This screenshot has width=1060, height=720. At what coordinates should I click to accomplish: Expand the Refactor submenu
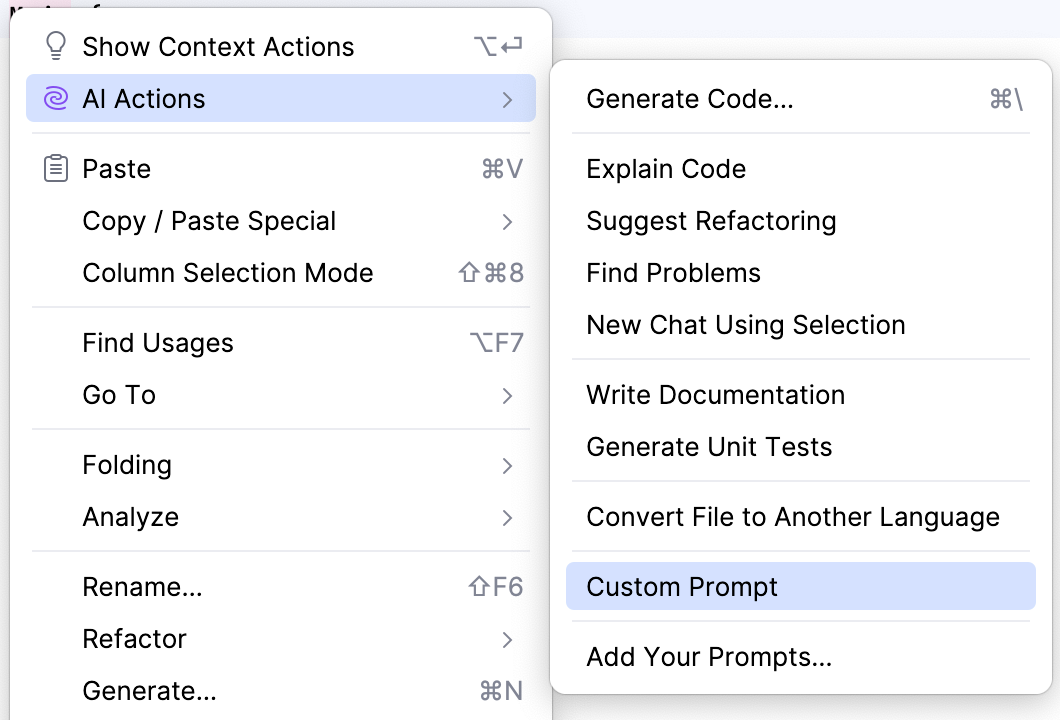pos(508,639)
